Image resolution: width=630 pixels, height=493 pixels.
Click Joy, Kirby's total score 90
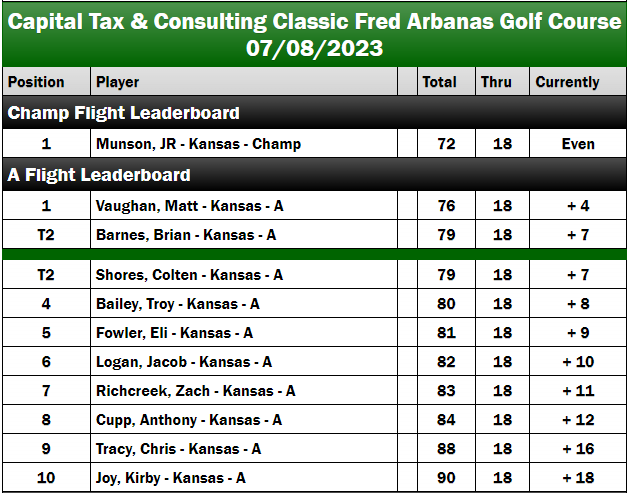click(446, 477)
